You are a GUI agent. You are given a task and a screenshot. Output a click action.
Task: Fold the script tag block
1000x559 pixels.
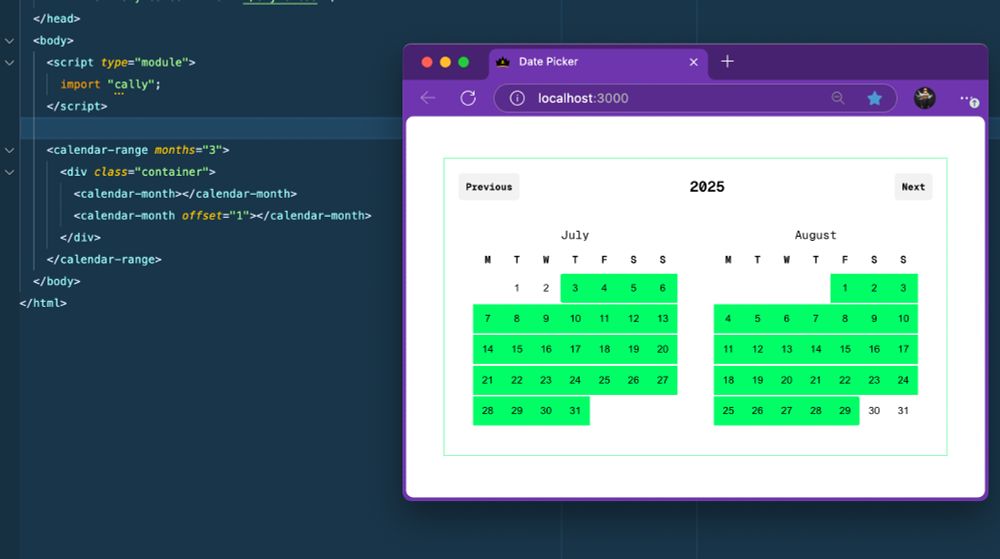pyautogui.click(x=10, y=62)
